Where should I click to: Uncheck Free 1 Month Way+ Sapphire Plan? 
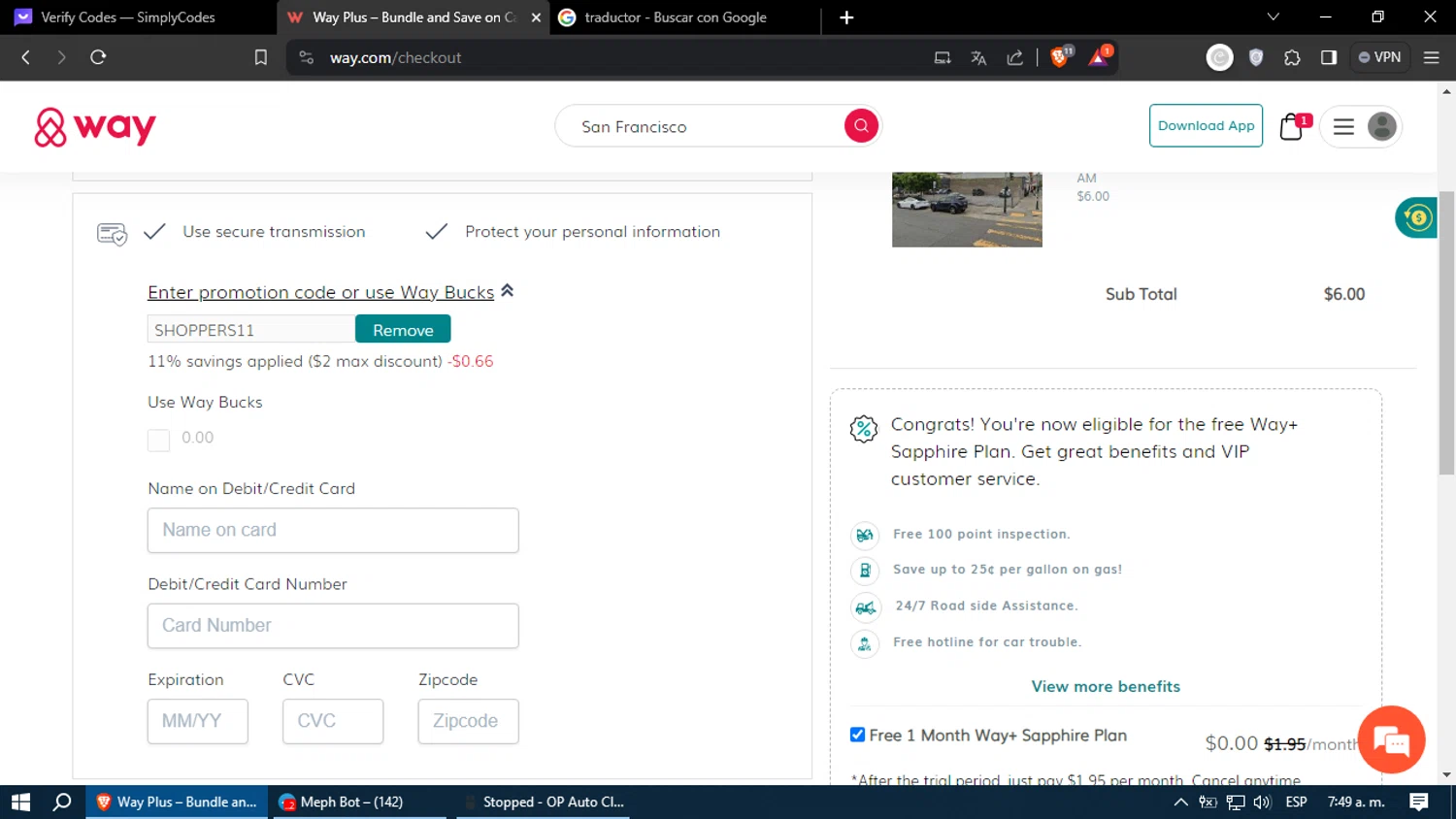click(857, 735)
